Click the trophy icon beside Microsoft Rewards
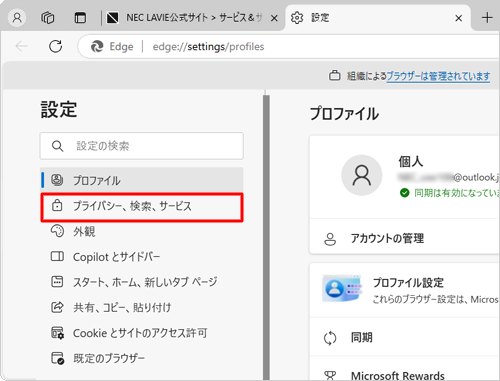Screen dimensions: 500x381 pyautogui.click(x=330, y=376)
